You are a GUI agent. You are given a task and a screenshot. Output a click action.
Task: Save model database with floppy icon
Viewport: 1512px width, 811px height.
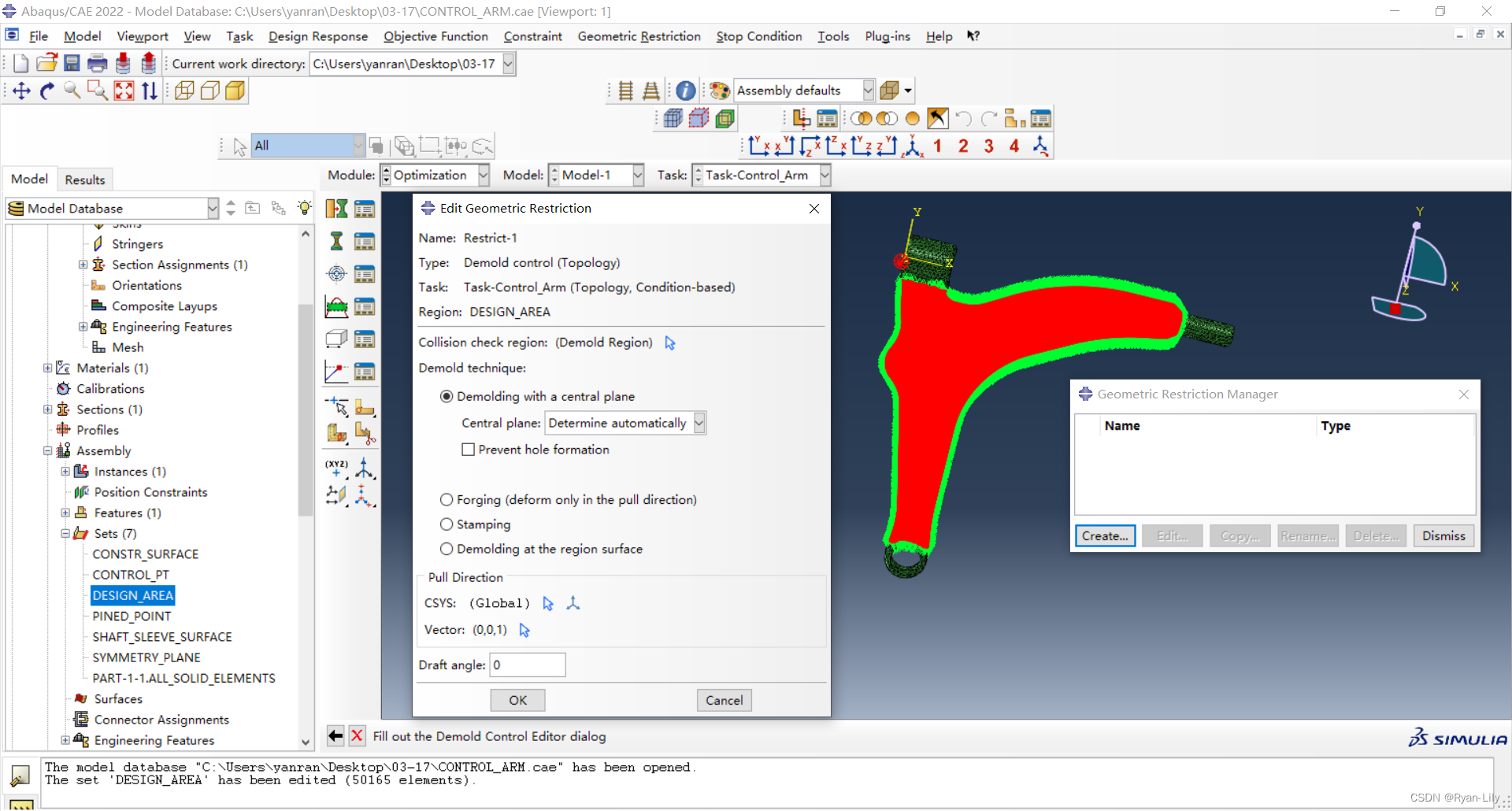(x=72, y=64)
